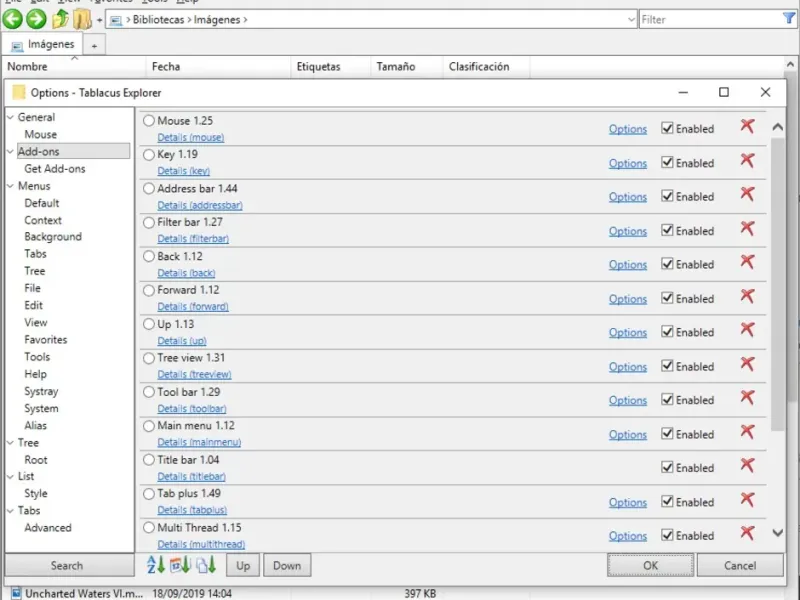Collapse the Add-ons tree node
This screenshot has width=800, height=600.
tap(10, 152)
